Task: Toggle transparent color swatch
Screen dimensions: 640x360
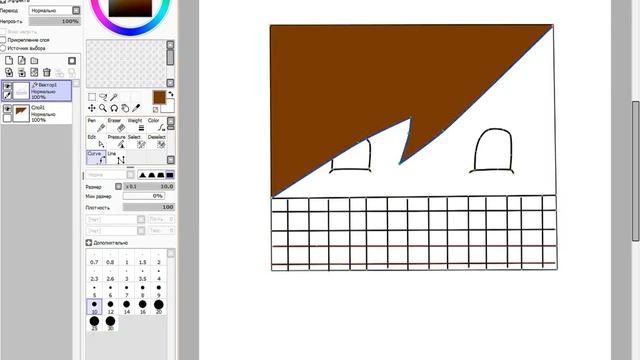Action: (x=156, y=110)
